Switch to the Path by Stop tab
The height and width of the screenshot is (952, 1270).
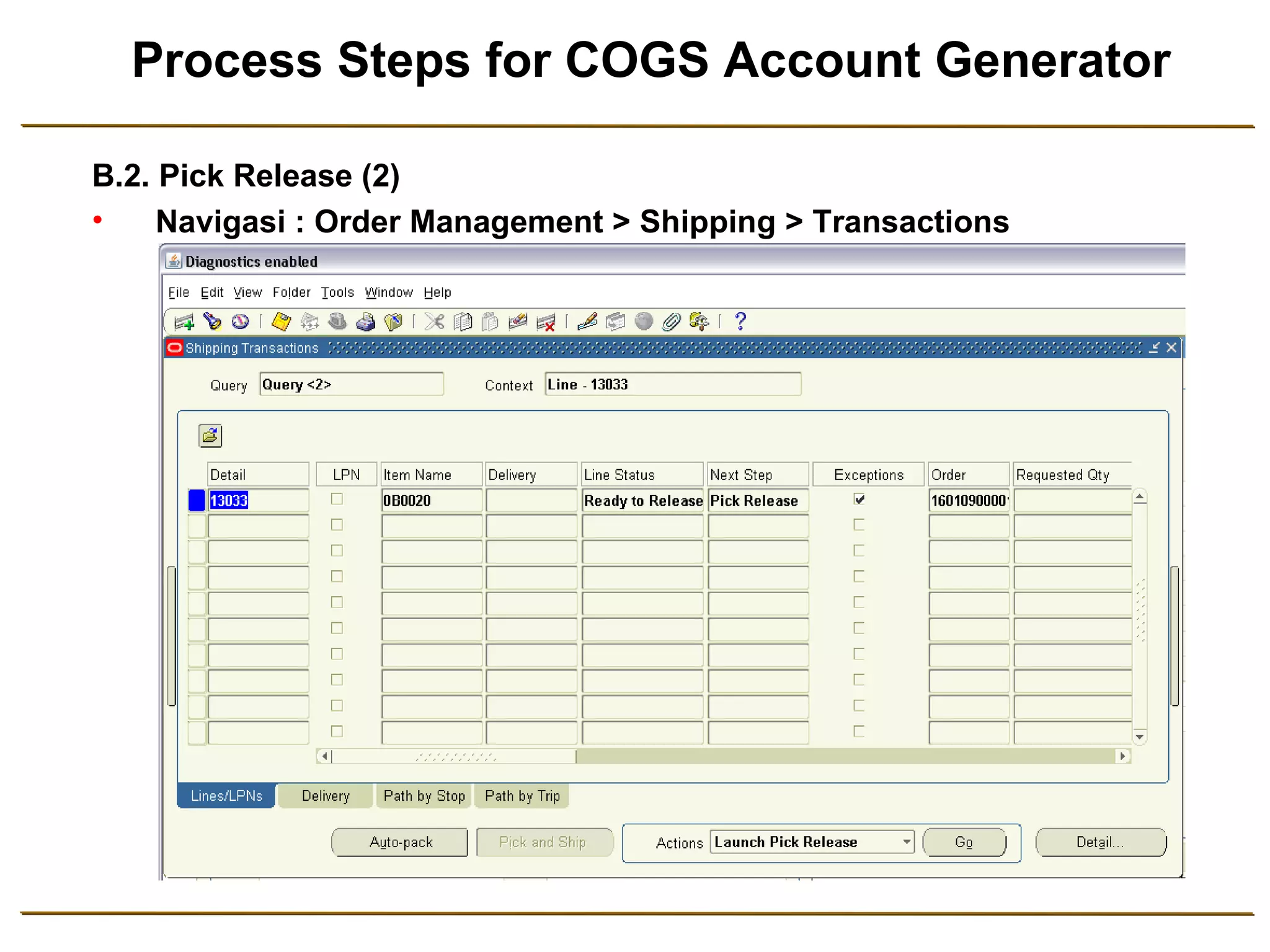point(424,796)
